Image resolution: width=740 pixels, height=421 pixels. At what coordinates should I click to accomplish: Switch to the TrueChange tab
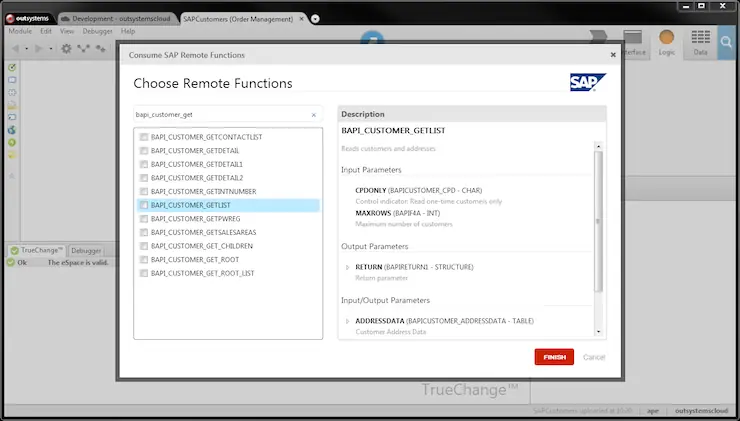[x=37, y=250]
